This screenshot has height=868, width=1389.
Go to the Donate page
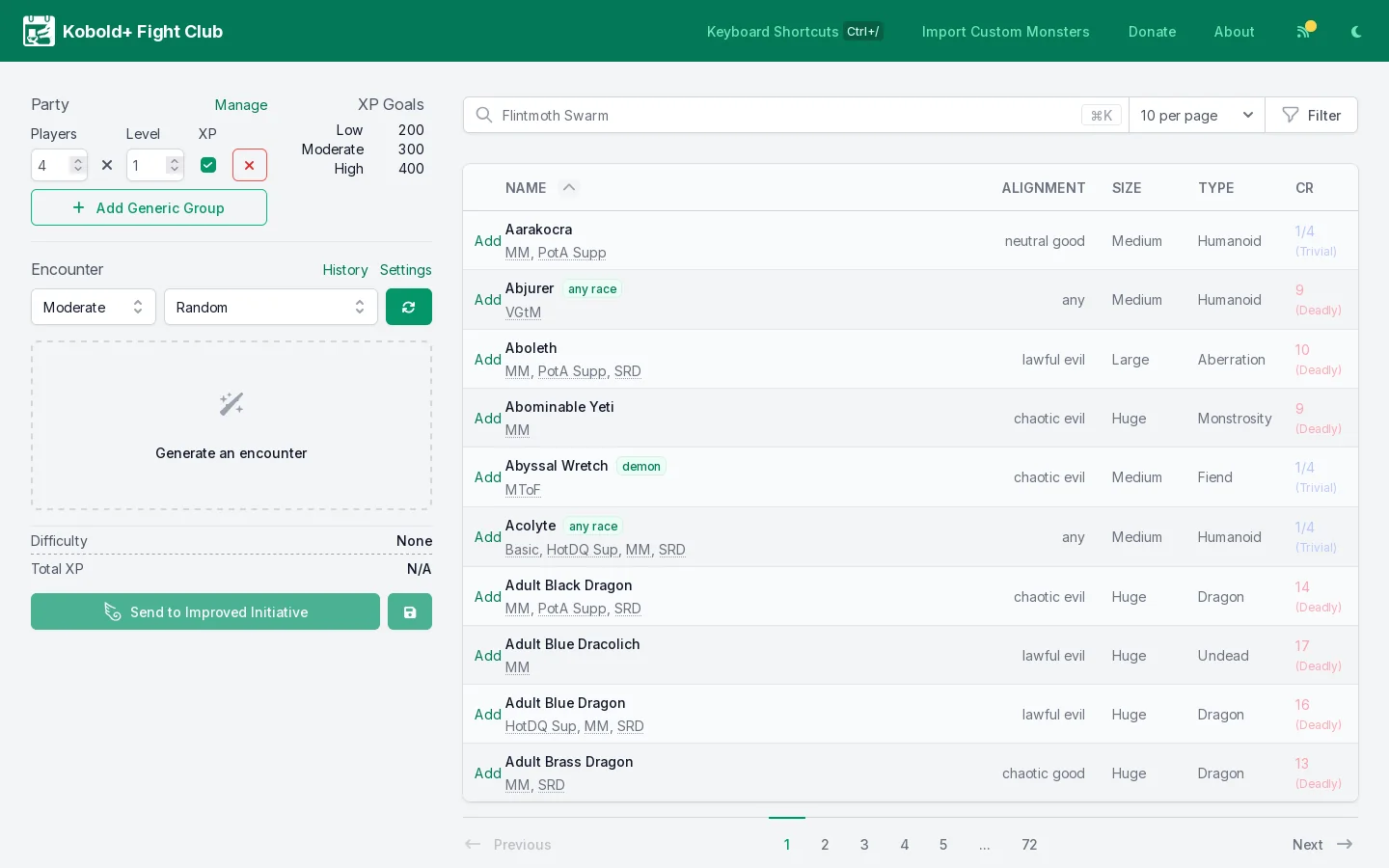coord(1153,32)
